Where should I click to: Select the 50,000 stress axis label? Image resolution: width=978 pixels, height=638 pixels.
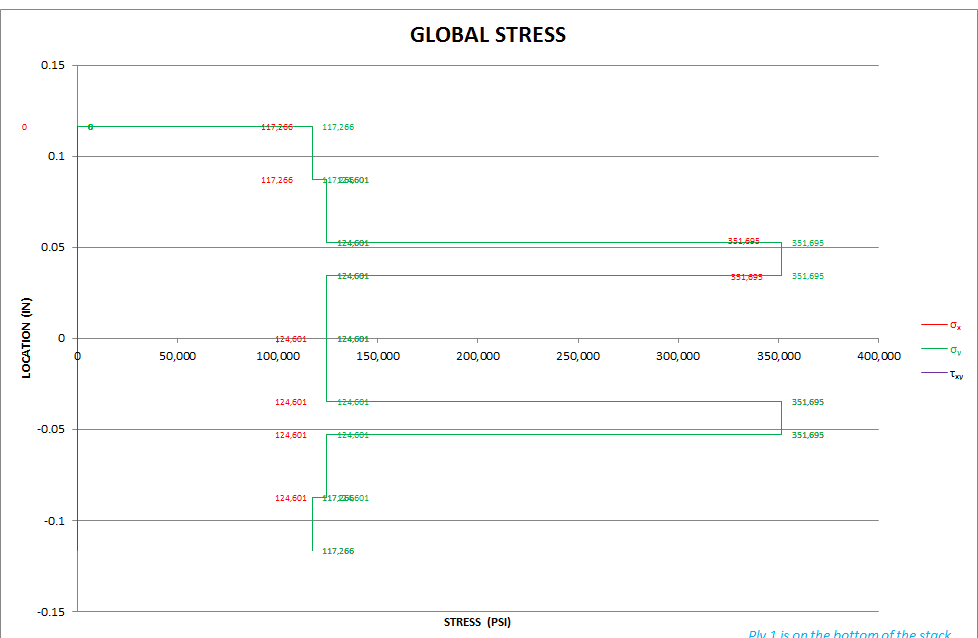[x=176, y=356]
